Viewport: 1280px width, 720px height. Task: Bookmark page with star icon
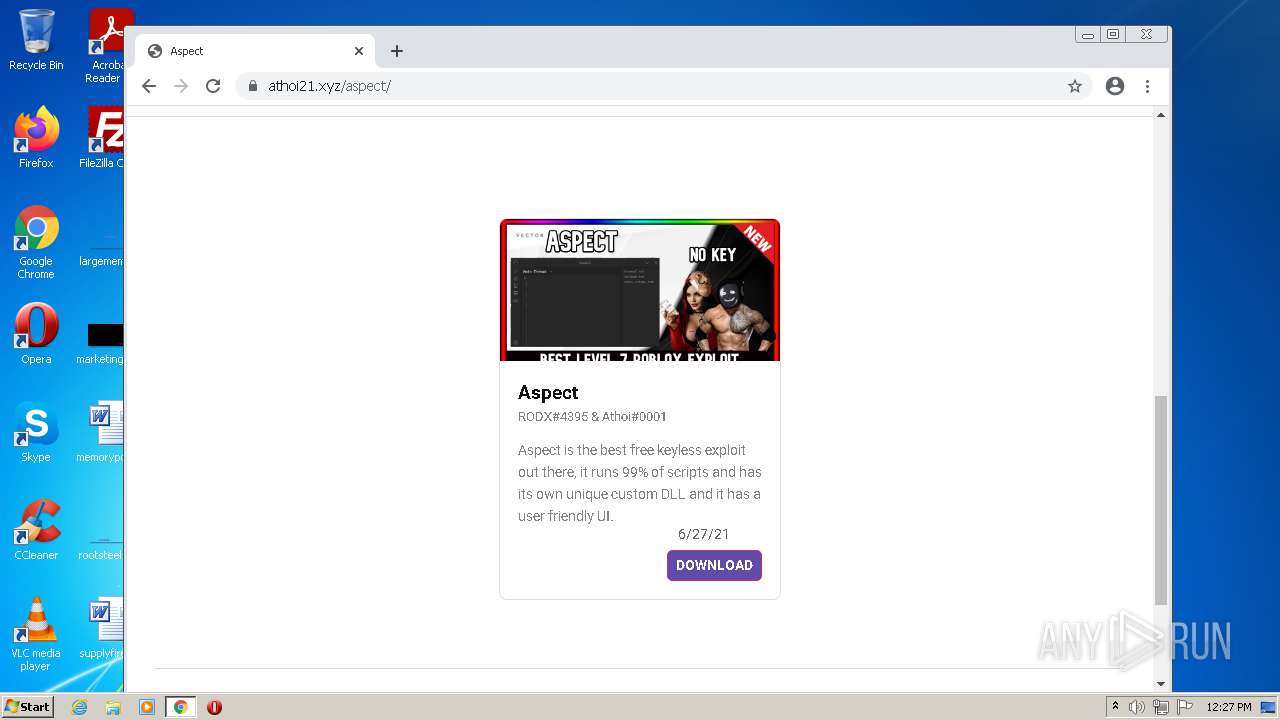pyautogui.click(x=1075, y=86)
